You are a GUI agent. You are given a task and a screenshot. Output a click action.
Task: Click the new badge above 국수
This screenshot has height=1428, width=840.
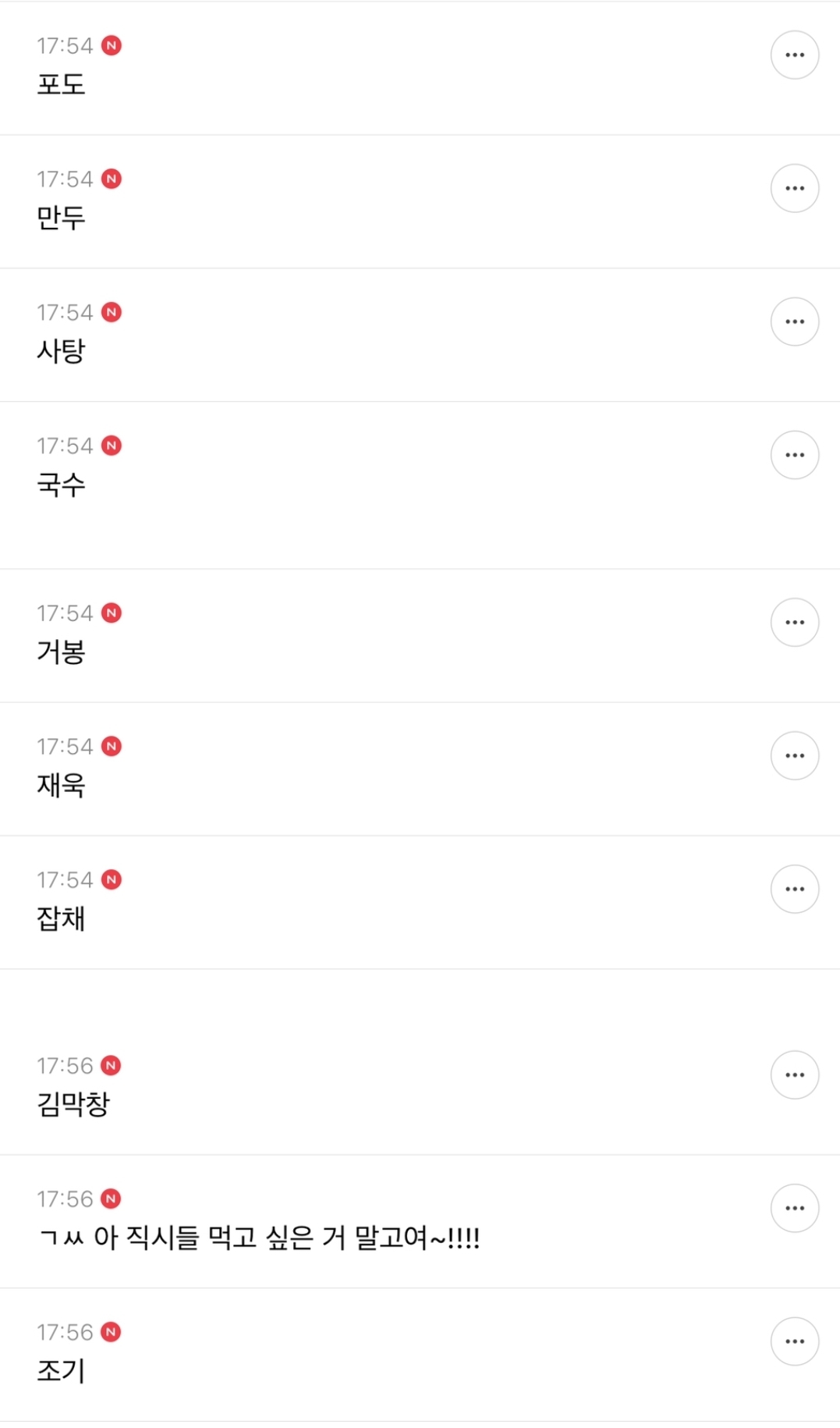coord(112,446)
